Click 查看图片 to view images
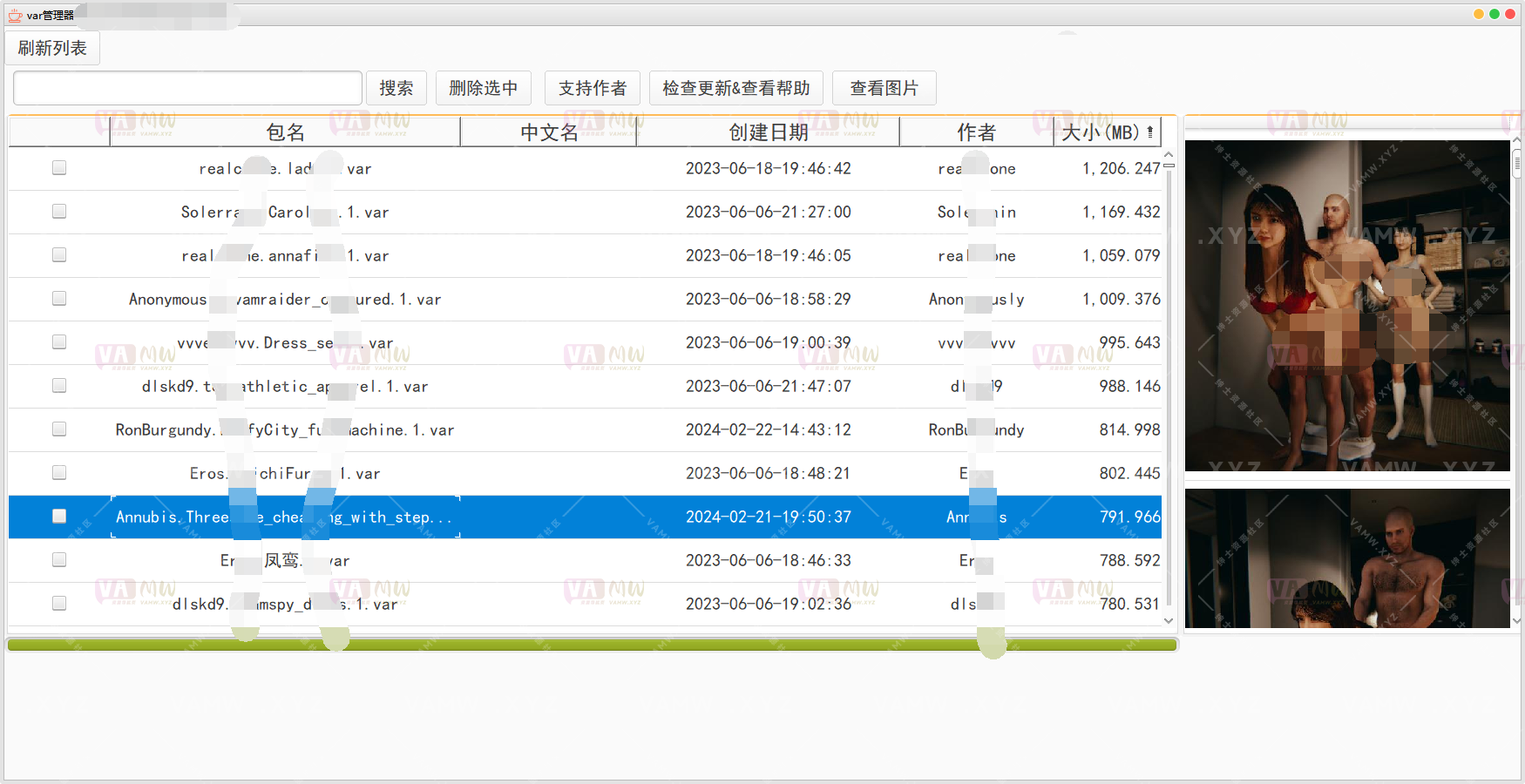 pyautogui.click(x=884, y=87)
